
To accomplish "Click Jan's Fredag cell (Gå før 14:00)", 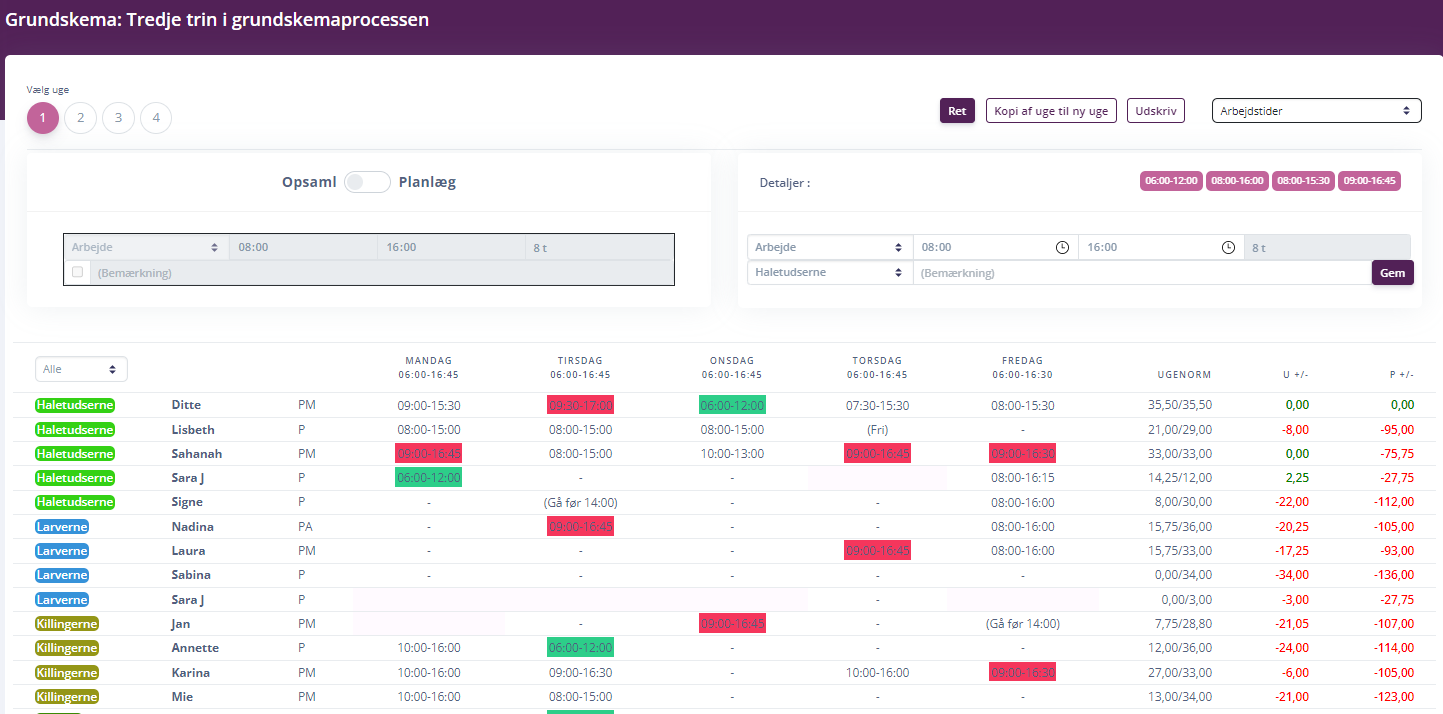I will (x=1022, y=623).
